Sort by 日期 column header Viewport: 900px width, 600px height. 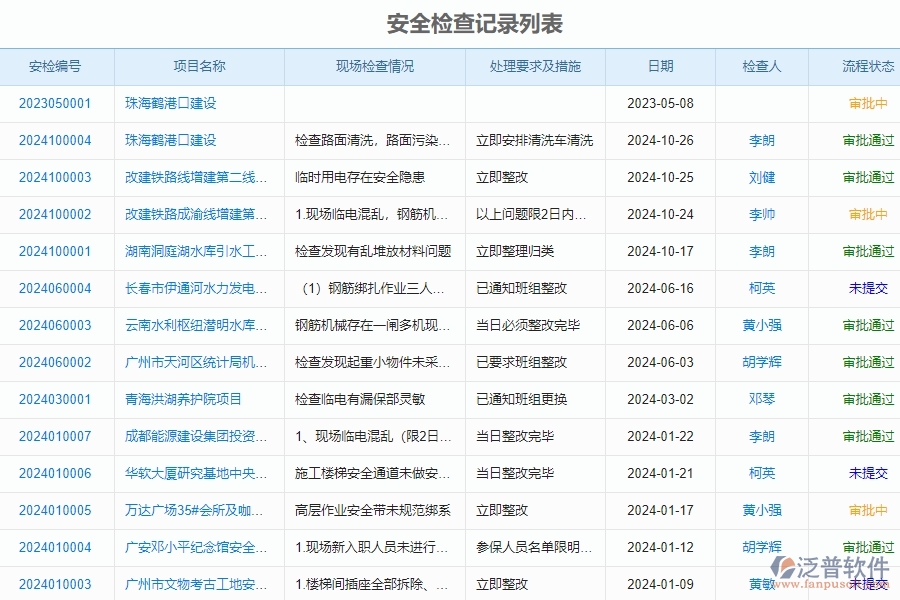(x=660, y=67)
